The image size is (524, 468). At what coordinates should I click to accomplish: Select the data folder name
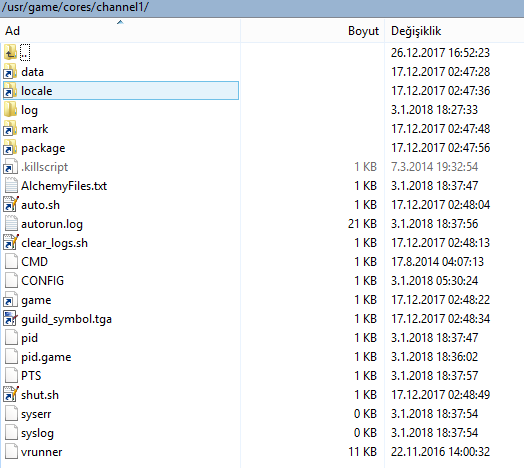(32, 72)
